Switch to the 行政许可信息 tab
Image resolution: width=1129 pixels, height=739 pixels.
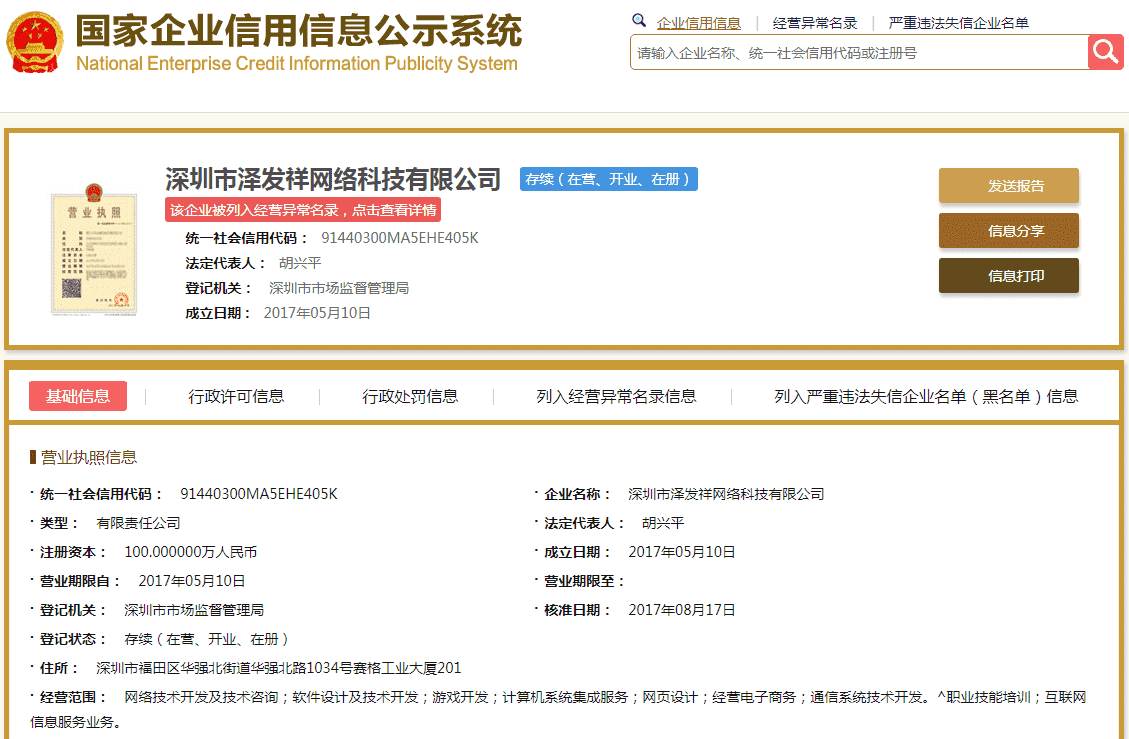point(236,396)
